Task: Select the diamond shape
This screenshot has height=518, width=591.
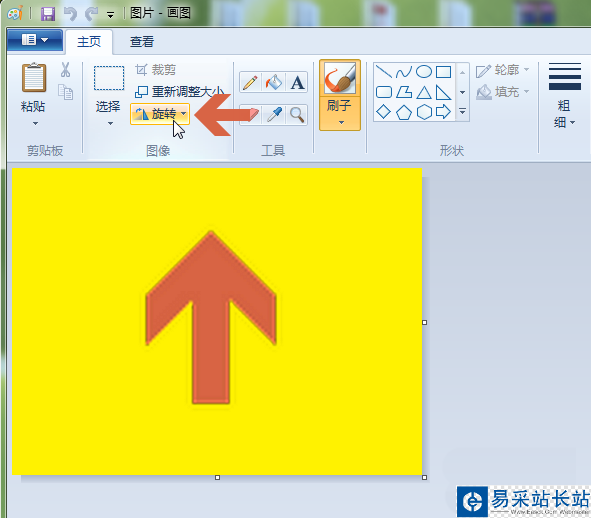Action: tap(384, 112)
